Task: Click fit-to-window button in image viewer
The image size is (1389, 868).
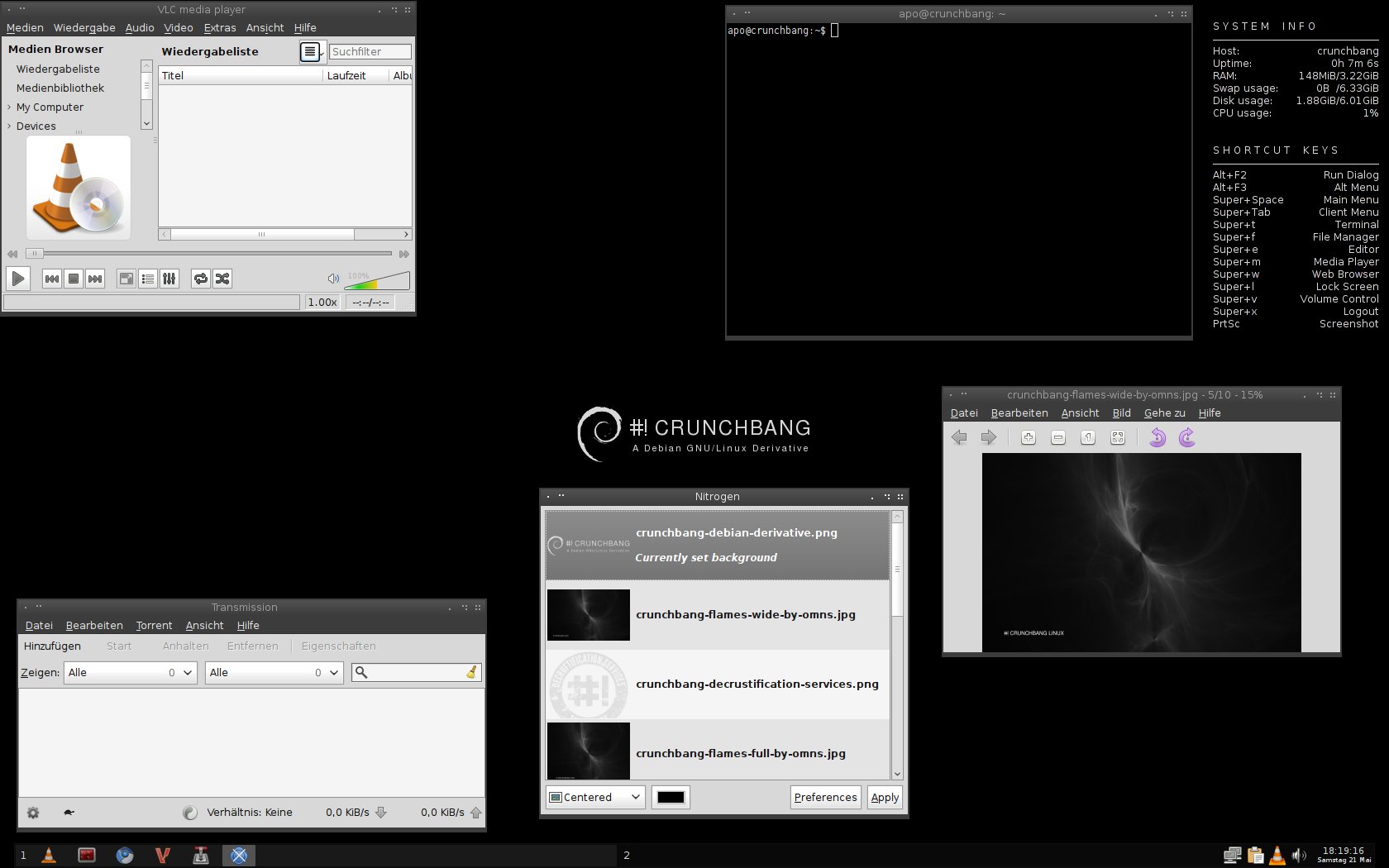Action: [x=1118, y=438]
